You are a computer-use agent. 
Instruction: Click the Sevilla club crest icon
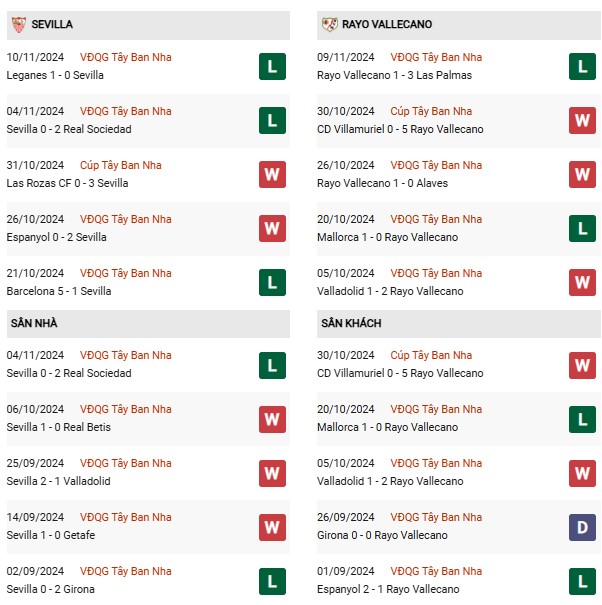pos(18,24)
